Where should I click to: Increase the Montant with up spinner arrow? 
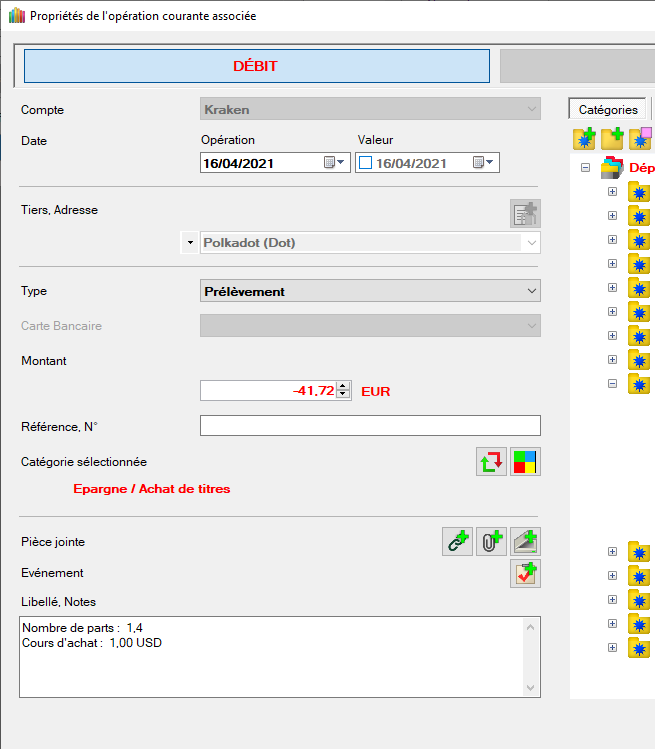tap(343, 386)
